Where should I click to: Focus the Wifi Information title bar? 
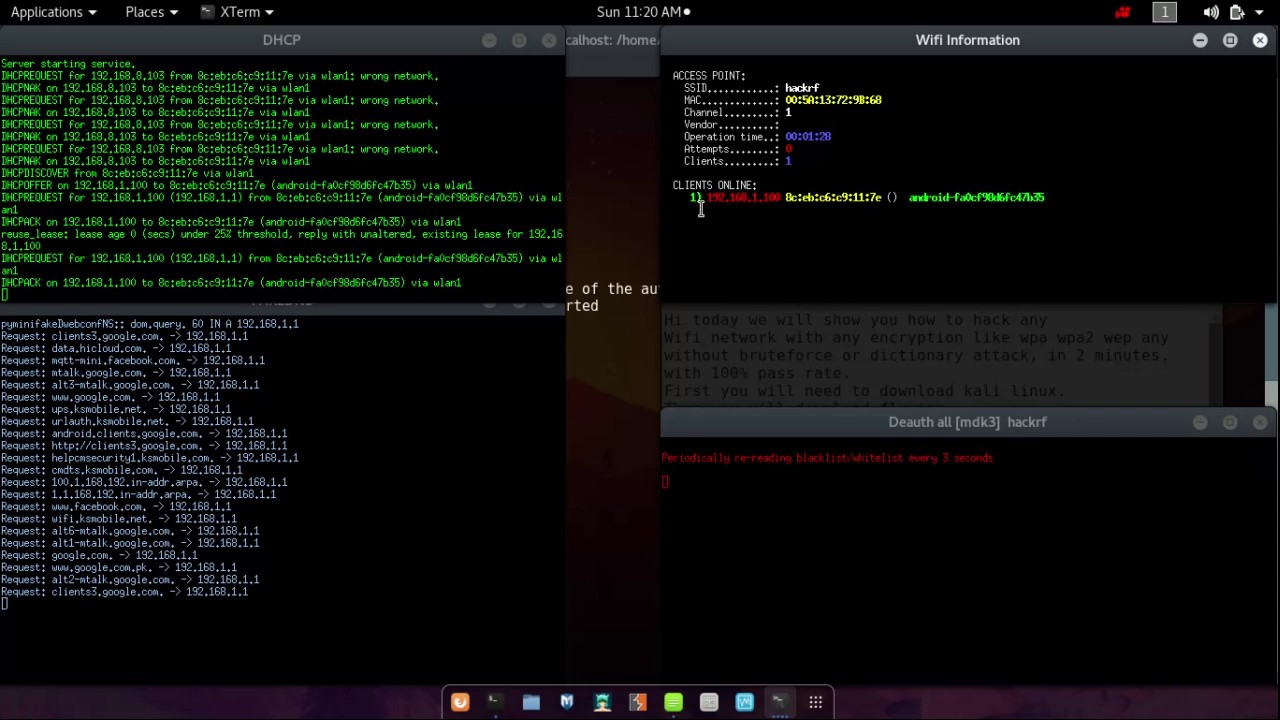(x=967, y=40)
